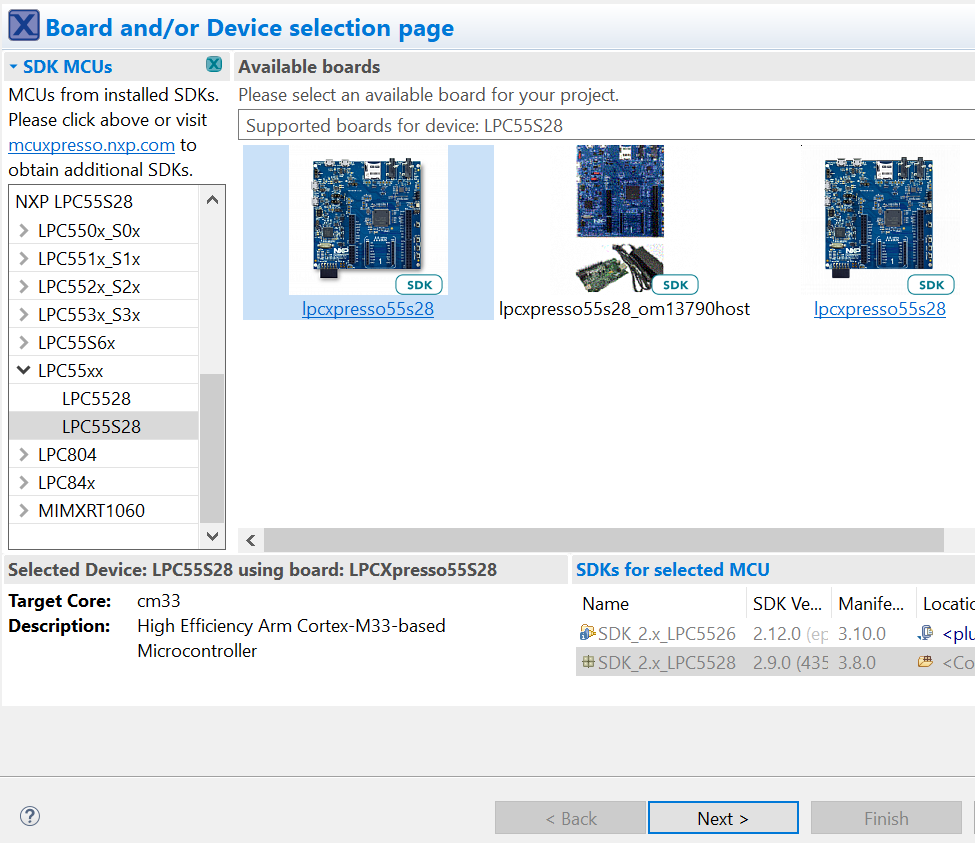Select NXP LPC55S28 at top of MCU list
Viewport: 975px width, 843px height.
tap(75, 201)
